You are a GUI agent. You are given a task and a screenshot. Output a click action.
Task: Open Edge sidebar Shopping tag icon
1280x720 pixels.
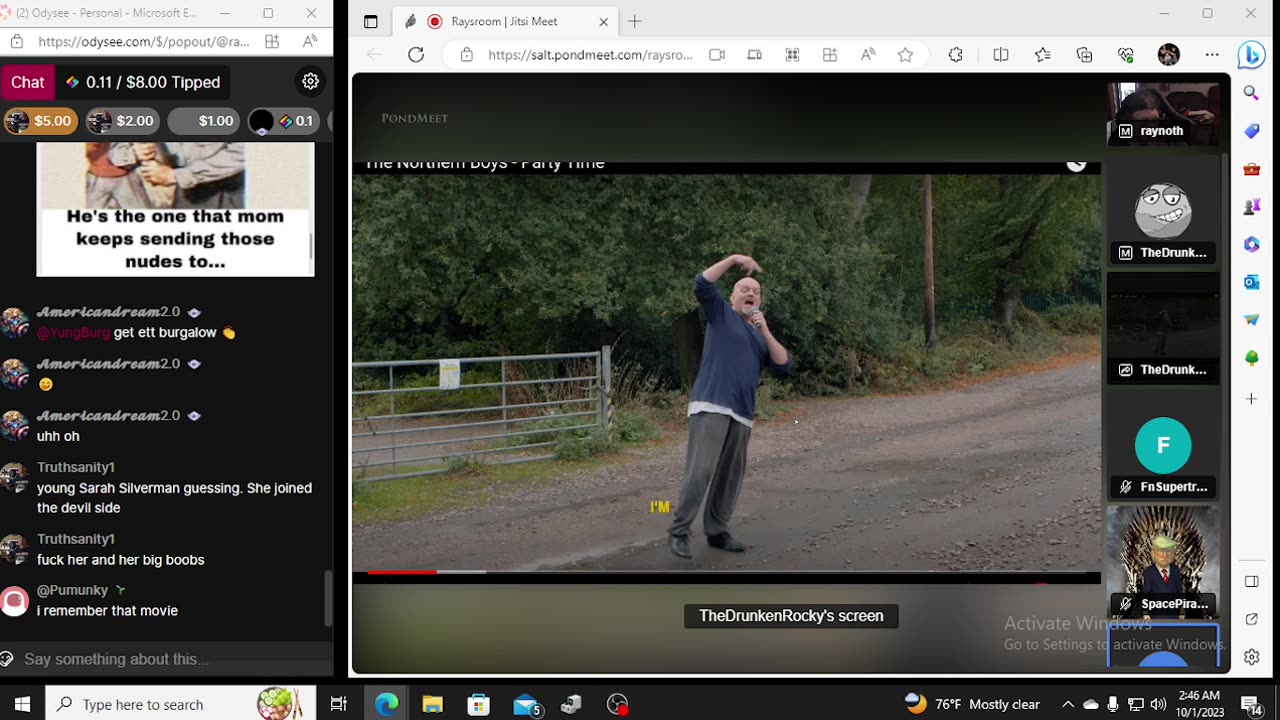point(1251,131)
